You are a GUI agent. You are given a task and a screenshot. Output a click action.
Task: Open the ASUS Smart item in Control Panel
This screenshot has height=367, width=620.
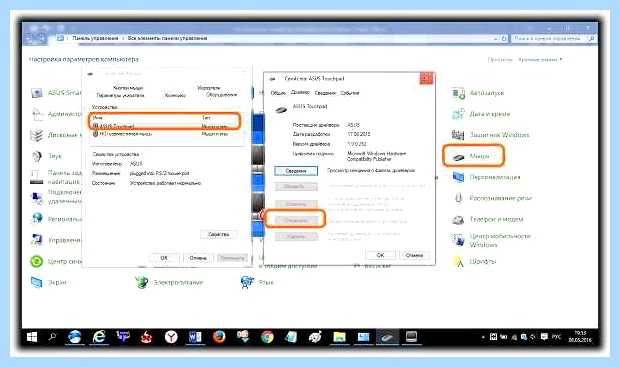(x=55, y=93)
